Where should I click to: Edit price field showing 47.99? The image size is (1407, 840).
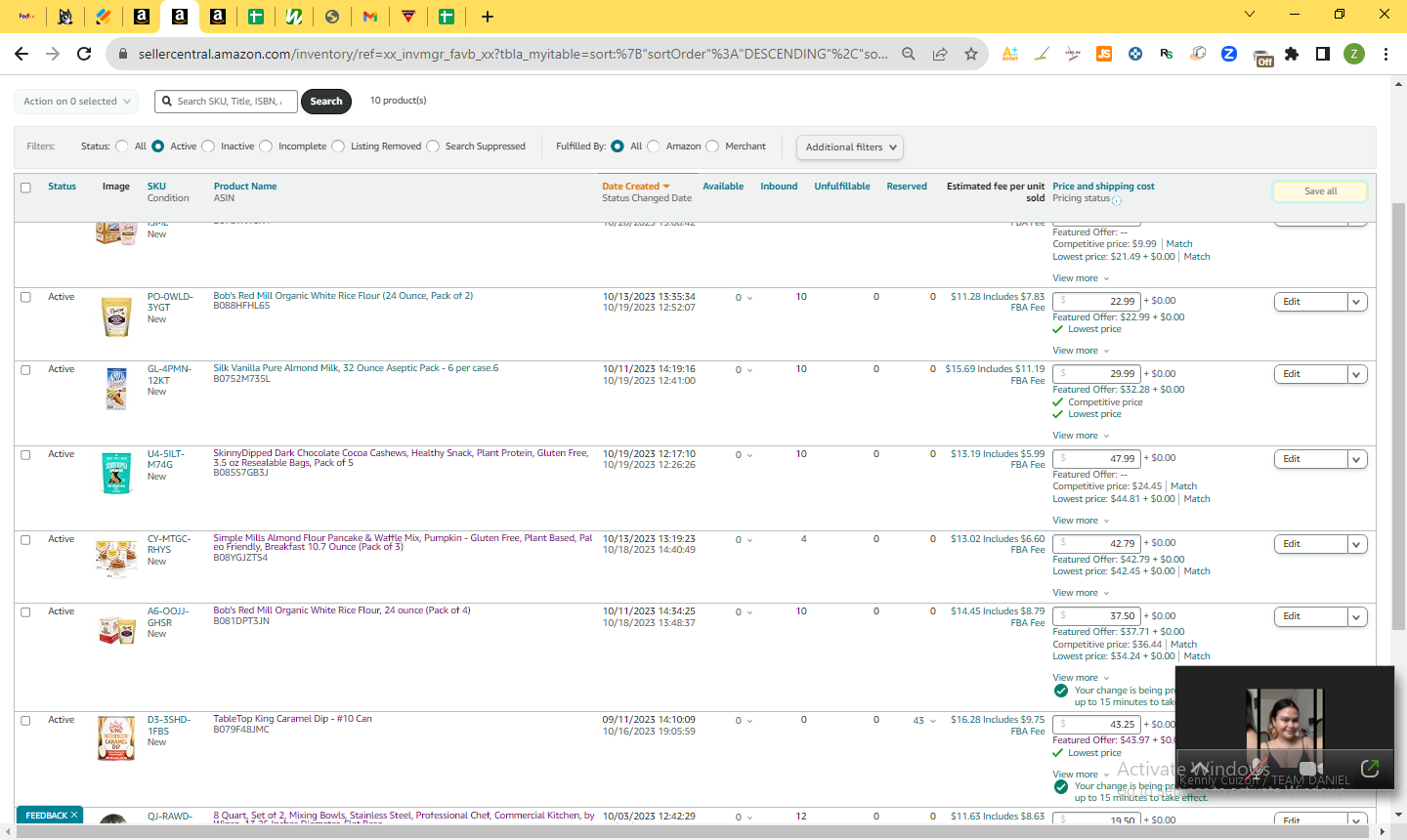pyautogui.click(x=1096, y=458)
